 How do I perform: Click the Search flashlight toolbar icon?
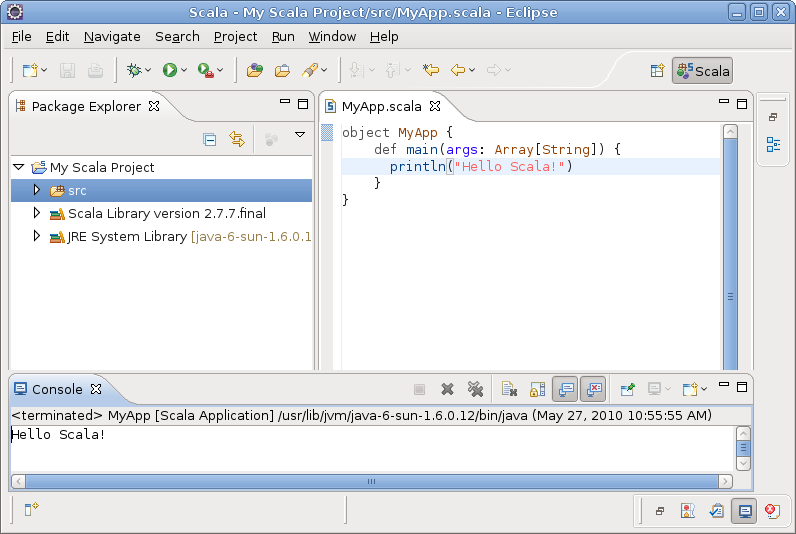coord(310,70)
